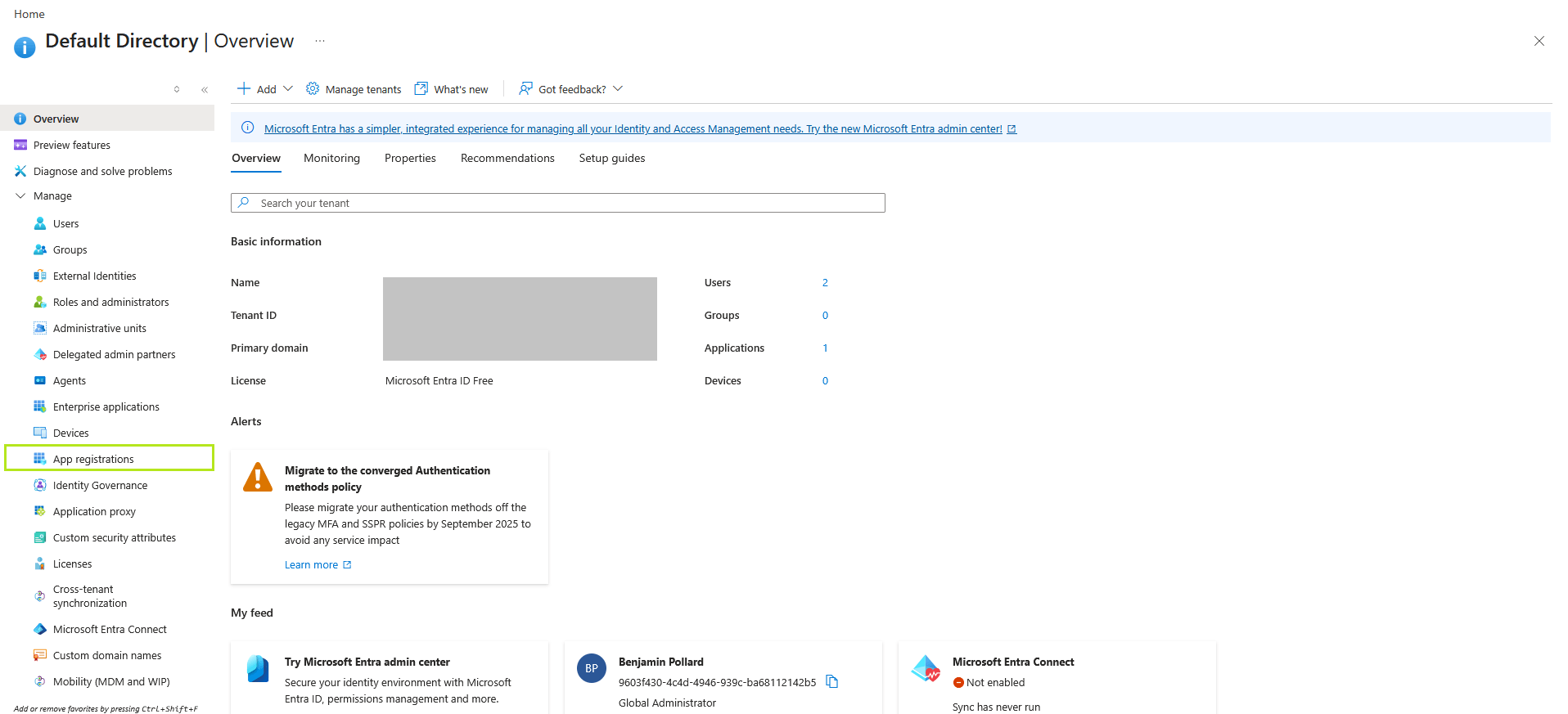
Task: Click the Delegated admin partners icon
Action: (x=40, y=354)
